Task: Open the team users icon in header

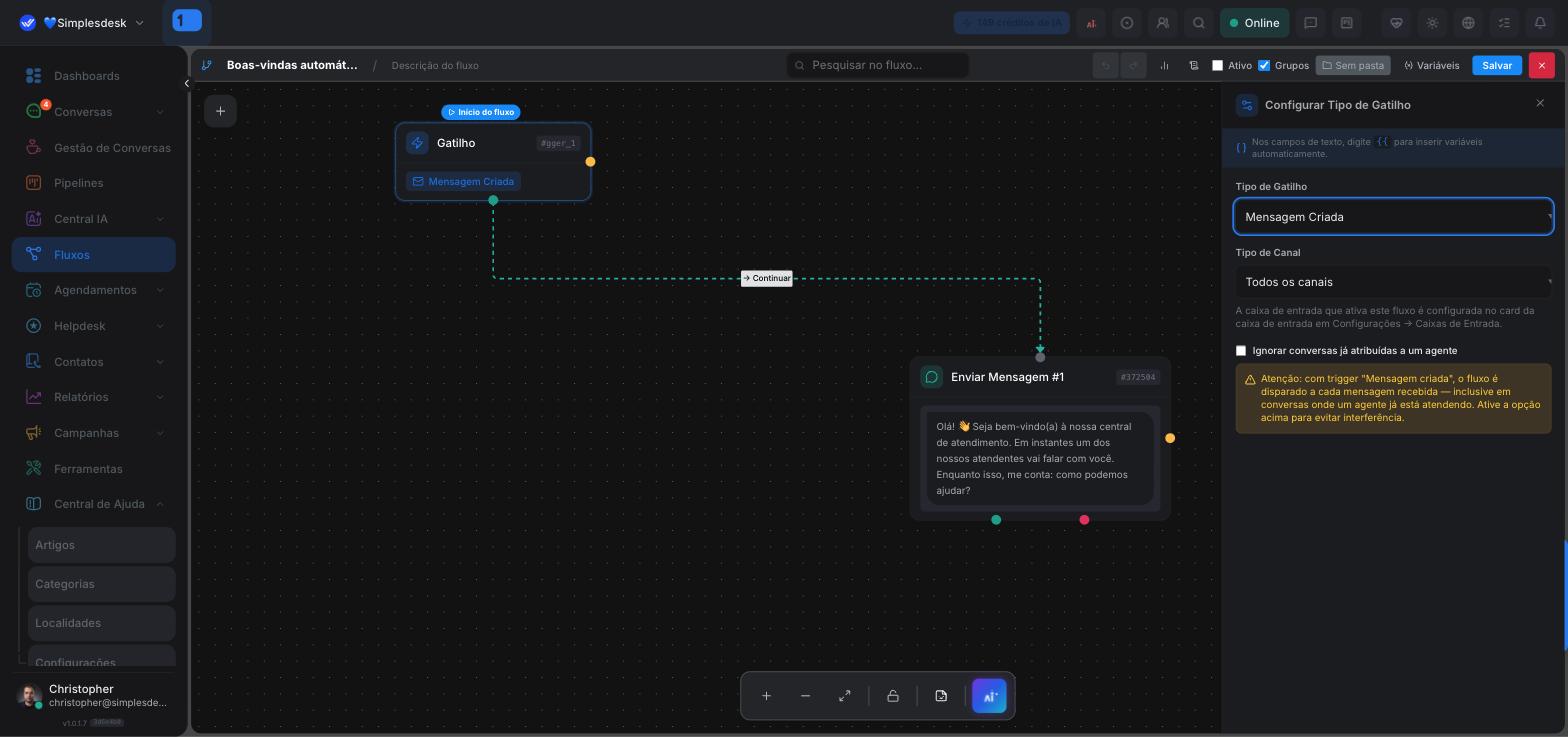Action: pyautogui.click(x=1162, y=23)
